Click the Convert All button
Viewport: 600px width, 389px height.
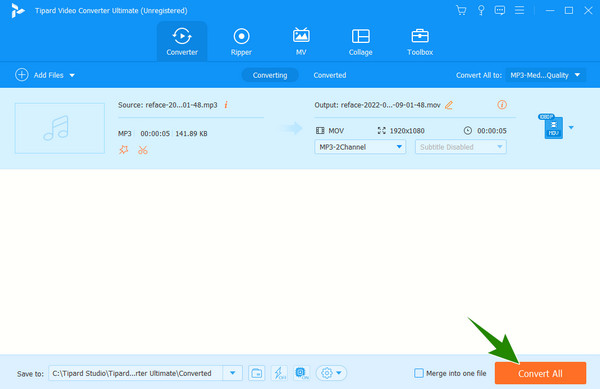tap(540, 373)
